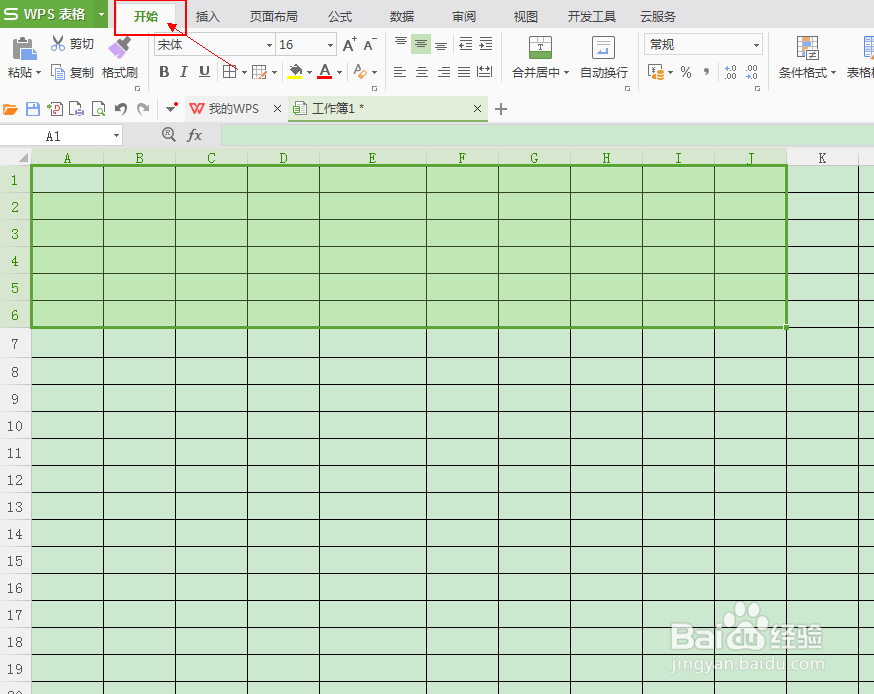Increase decimal places icon
The height and width of the screenshot is (694, 874).
tap(730, 72)
